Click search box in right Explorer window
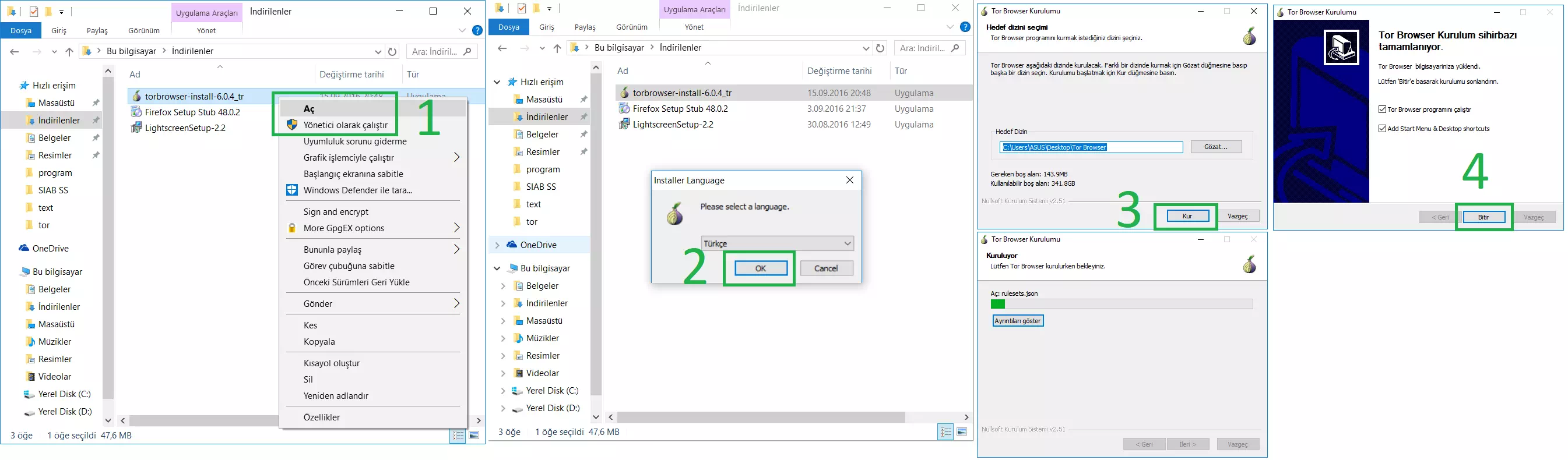This screenshot has height=460, width=1568. tap(930, 48)
